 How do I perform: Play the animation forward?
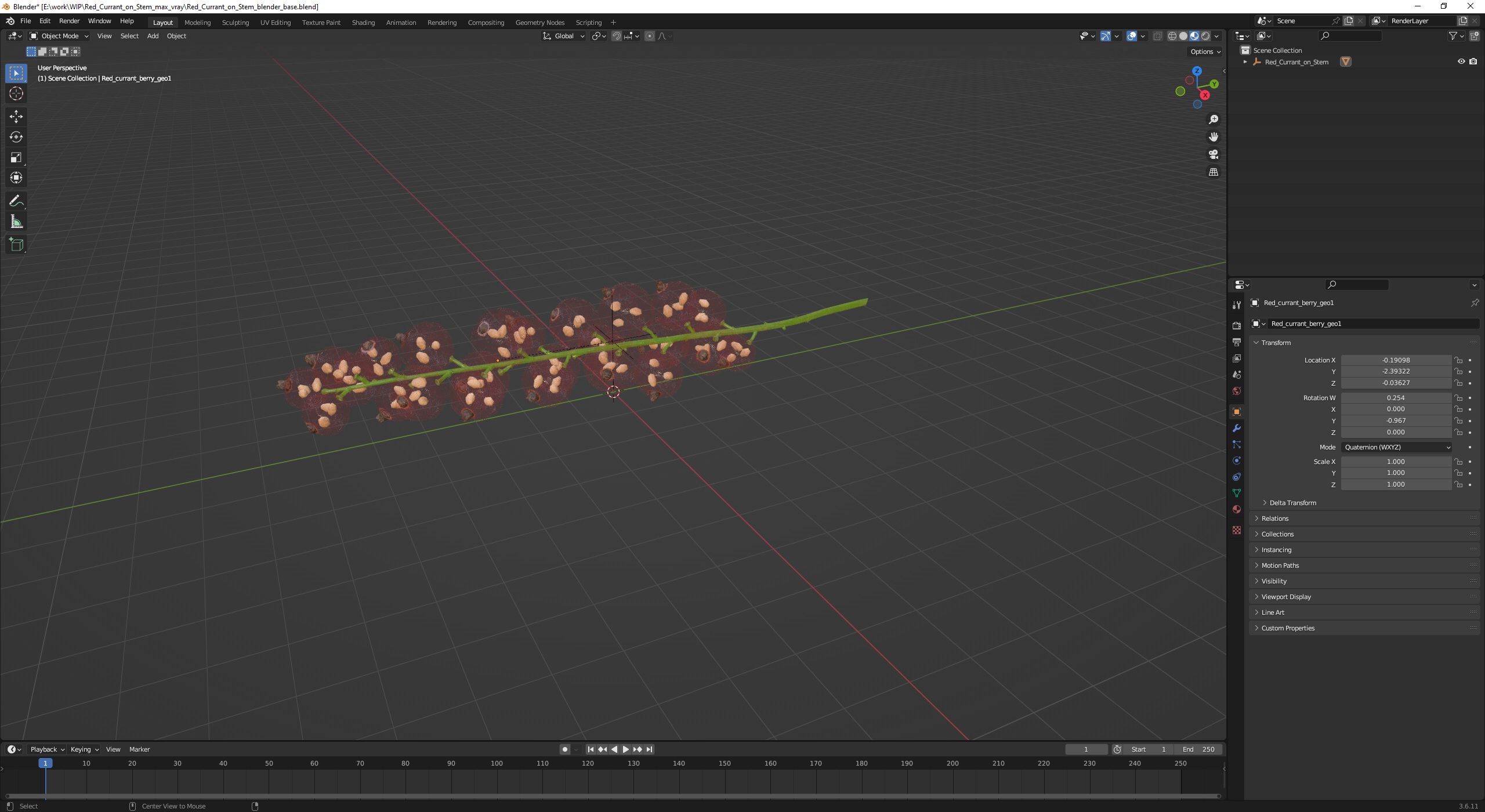click(625, 749)
